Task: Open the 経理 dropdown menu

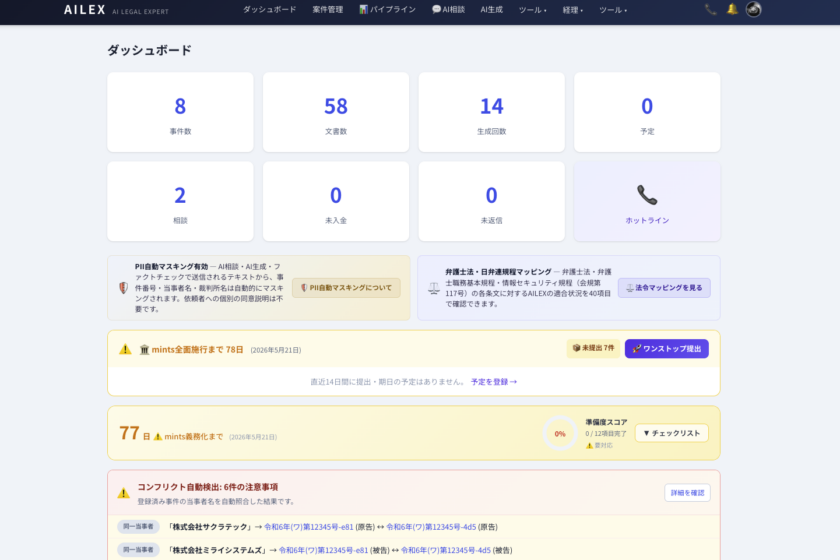Action: click(x=573, y=10)
